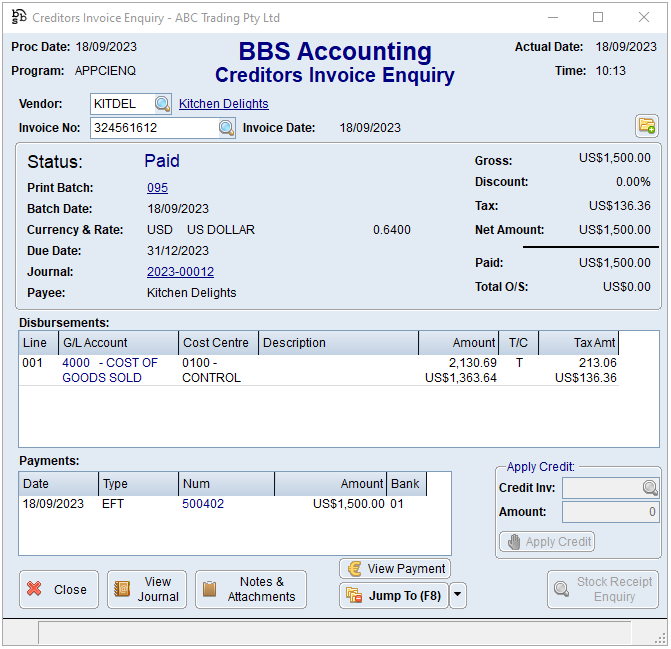Click the Bank column header in Payments
The image size is (671, 649).
pyautogui.click(x=405, y=484)
